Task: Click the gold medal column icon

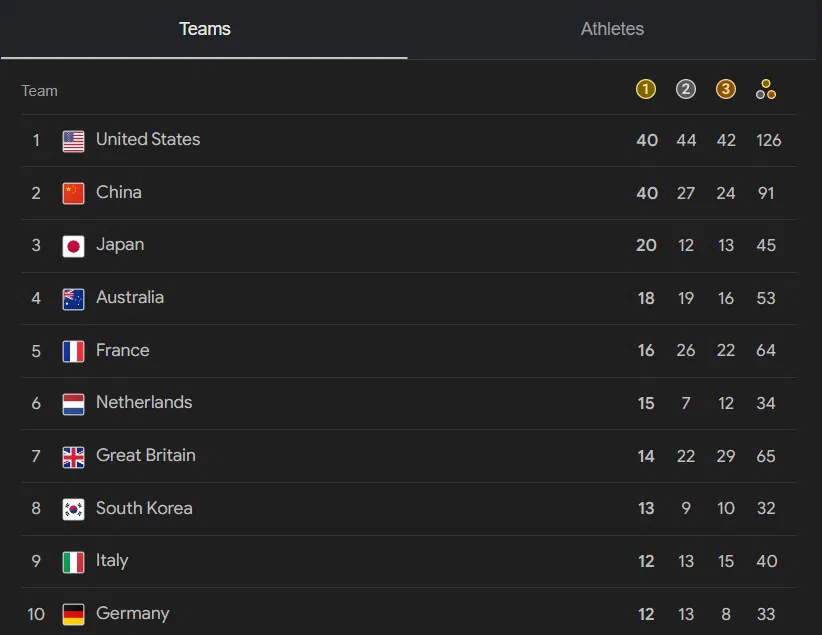Action: 646,89
